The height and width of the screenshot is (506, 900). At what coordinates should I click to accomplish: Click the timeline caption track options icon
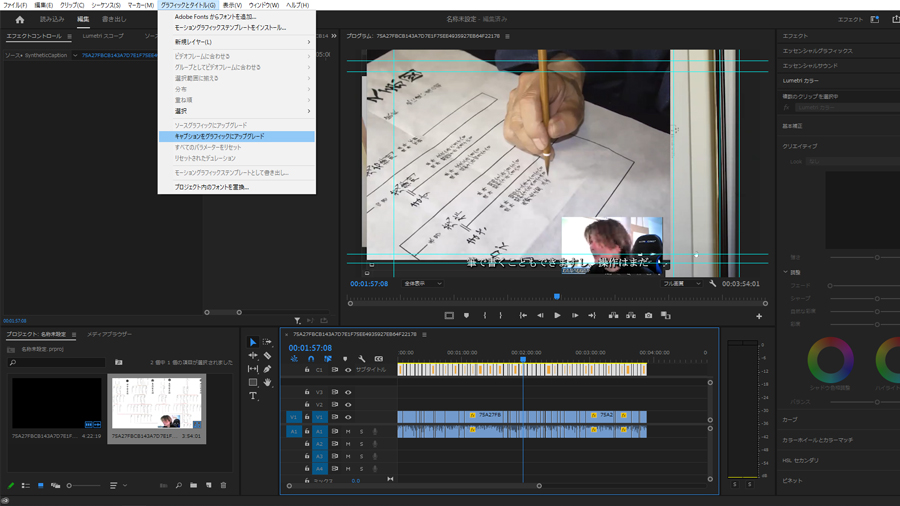click(379, 359)
